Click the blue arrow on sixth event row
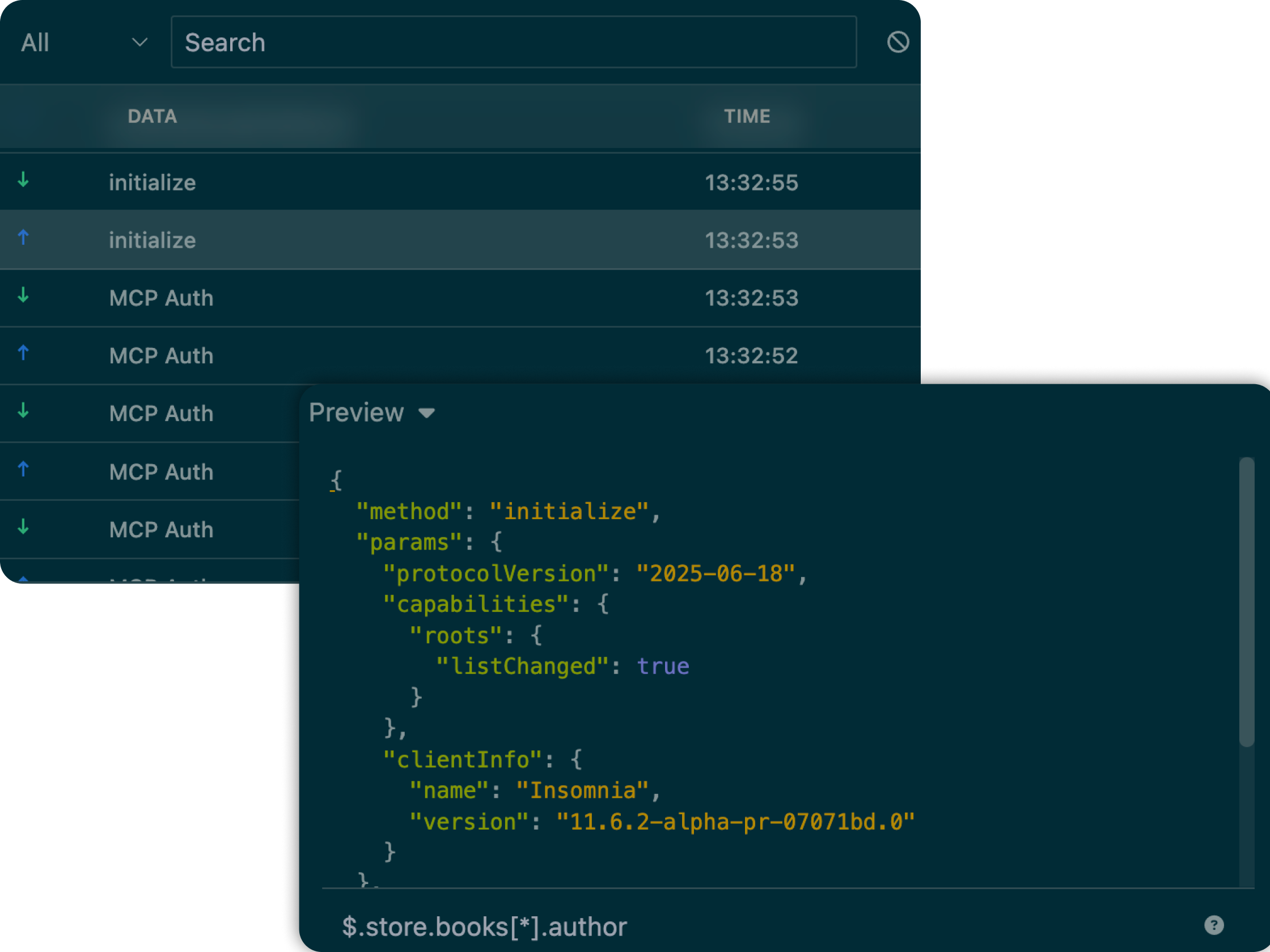 [24, 469]
